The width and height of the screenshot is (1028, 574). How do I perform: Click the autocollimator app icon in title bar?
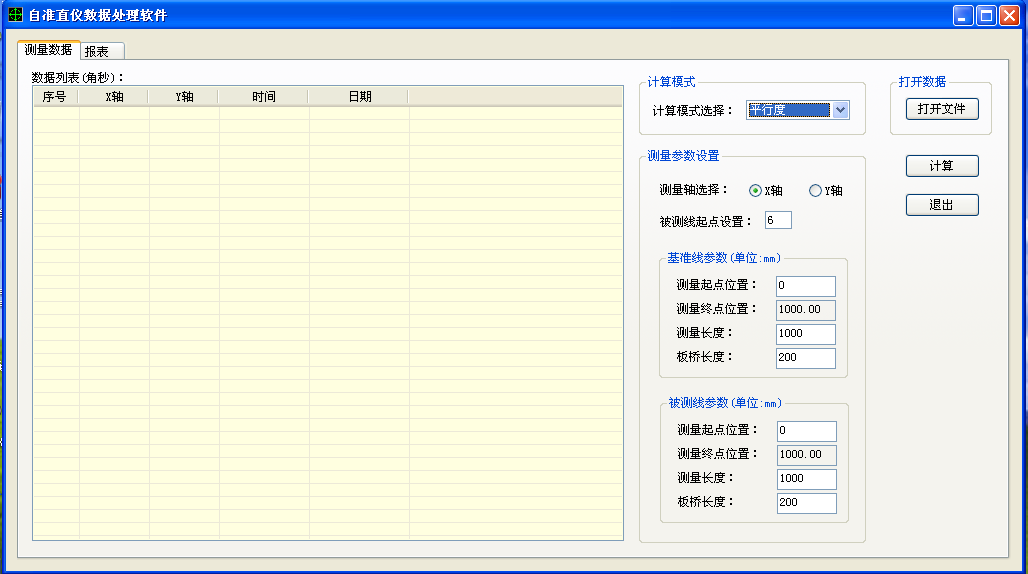(15, 14)
